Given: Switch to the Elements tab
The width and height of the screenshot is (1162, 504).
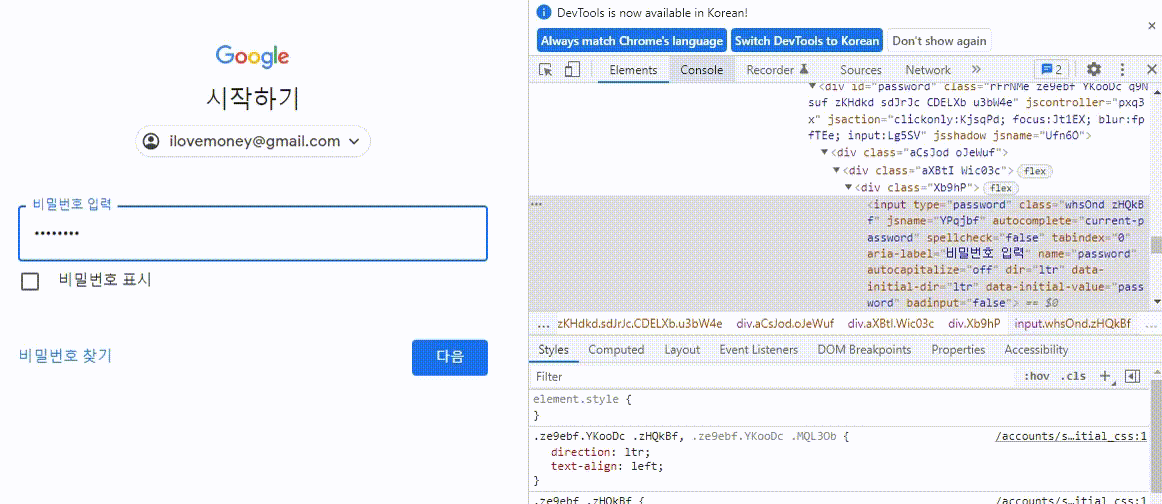Looking at the screenshot, I should click(x=633, y=70).
